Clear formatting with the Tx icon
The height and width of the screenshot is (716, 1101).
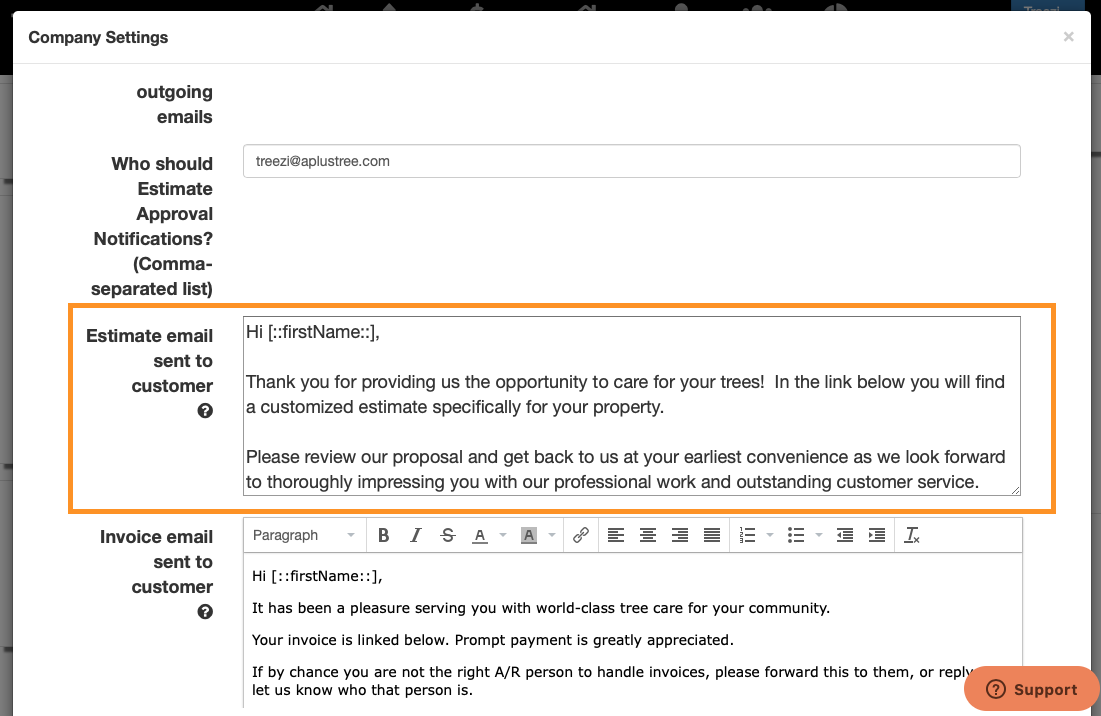click(x=912, y=536)
